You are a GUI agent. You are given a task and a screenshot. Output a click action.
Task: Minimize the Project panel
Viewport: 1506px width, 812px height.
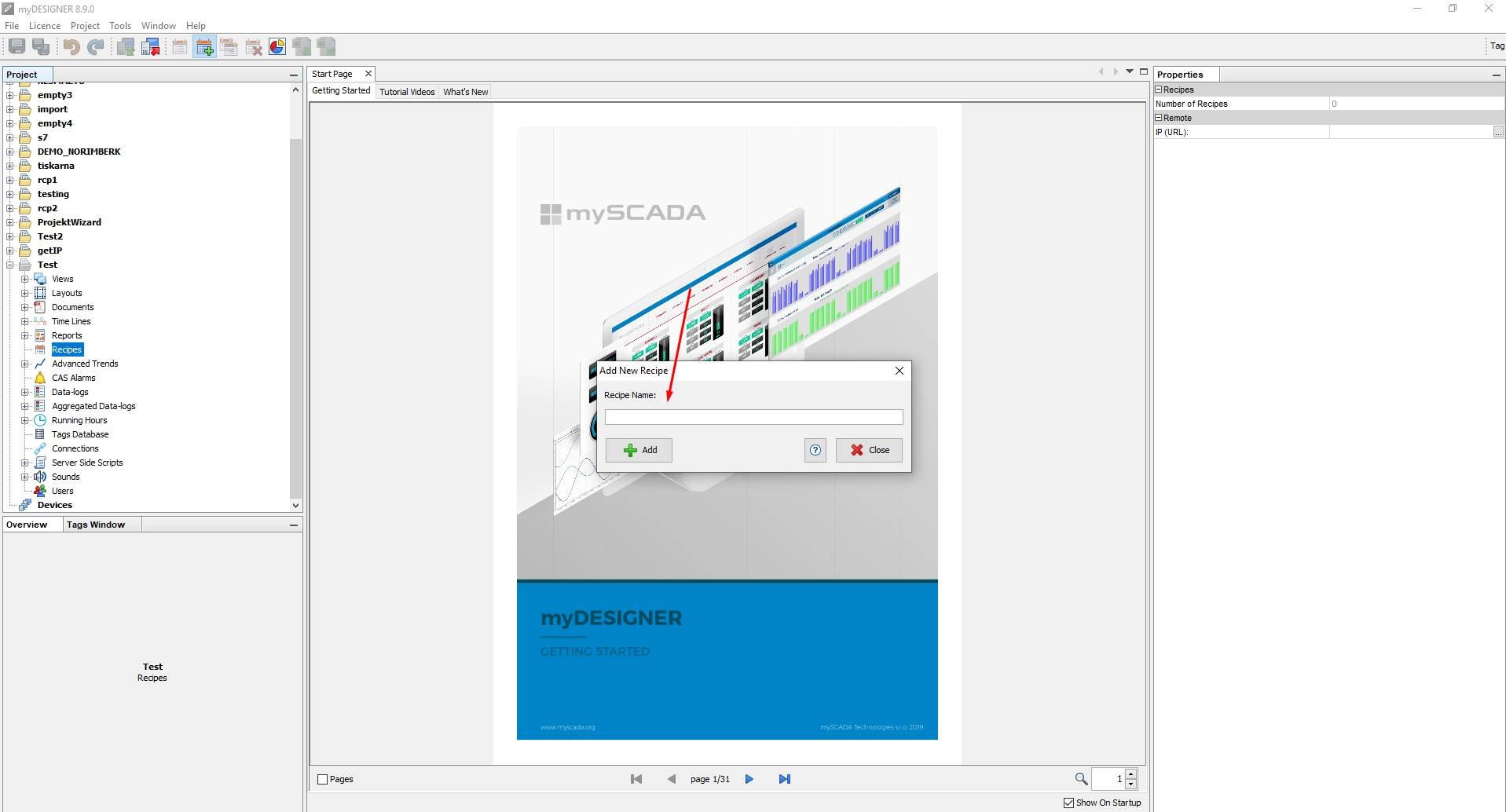click(294, 75)
